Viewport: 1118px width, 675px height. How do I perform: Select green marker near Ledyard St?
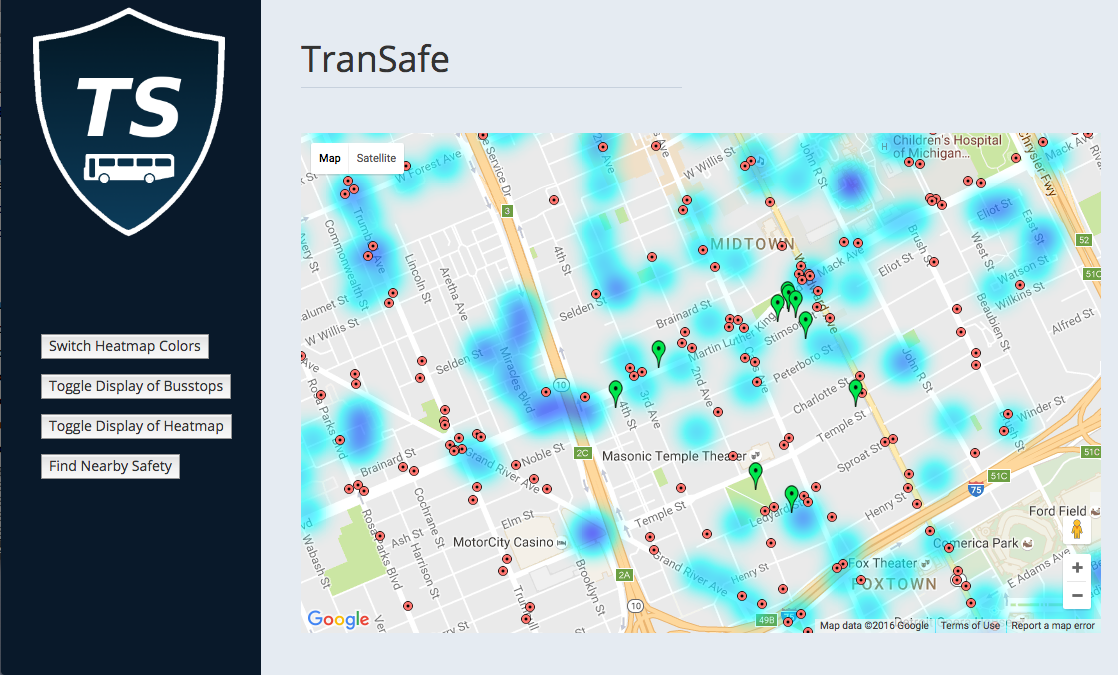tap(791, 498)
